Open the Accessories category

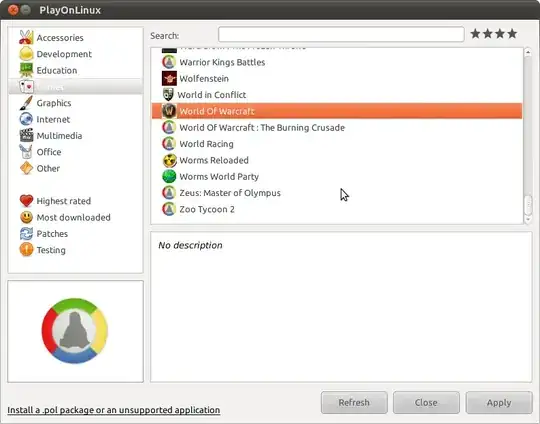click(60, 38)
